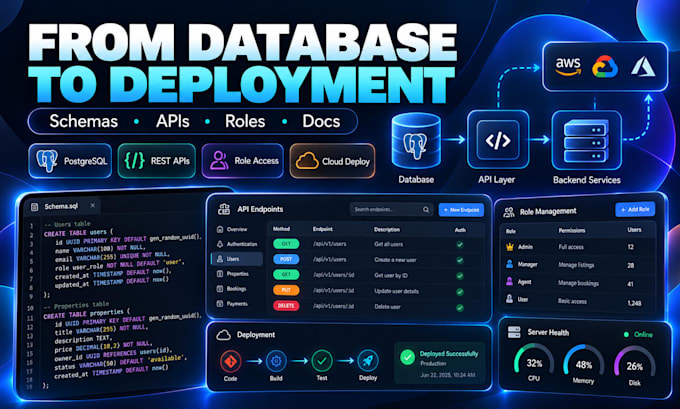Image resolution: width=680 pixels, height=409 pixels.
Task: Switch to the Schema.sql tab
Action: (x=62, y=206)
